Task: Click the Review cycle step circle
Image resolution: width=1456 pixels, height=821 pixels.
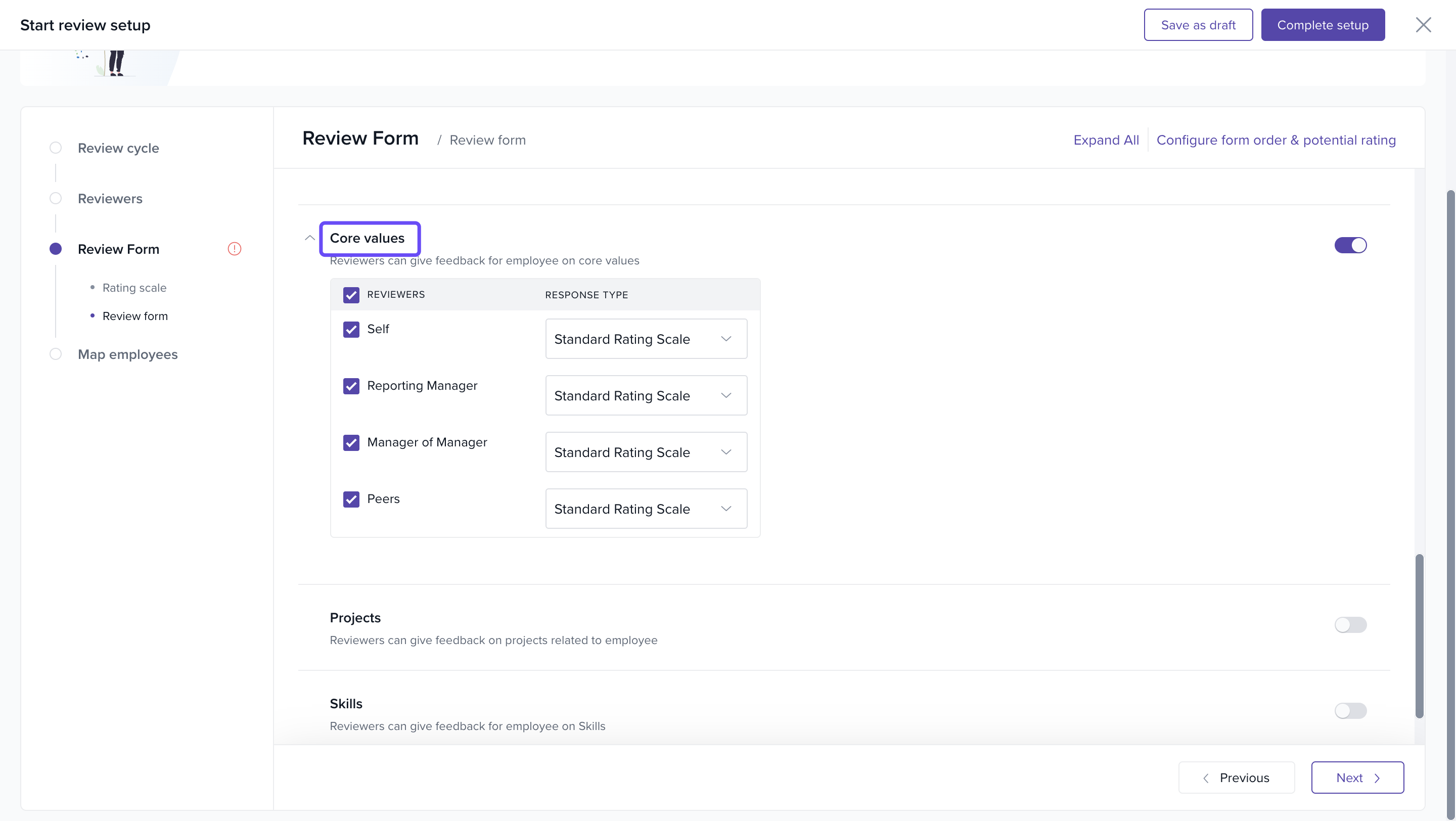Action: (56, 148)
